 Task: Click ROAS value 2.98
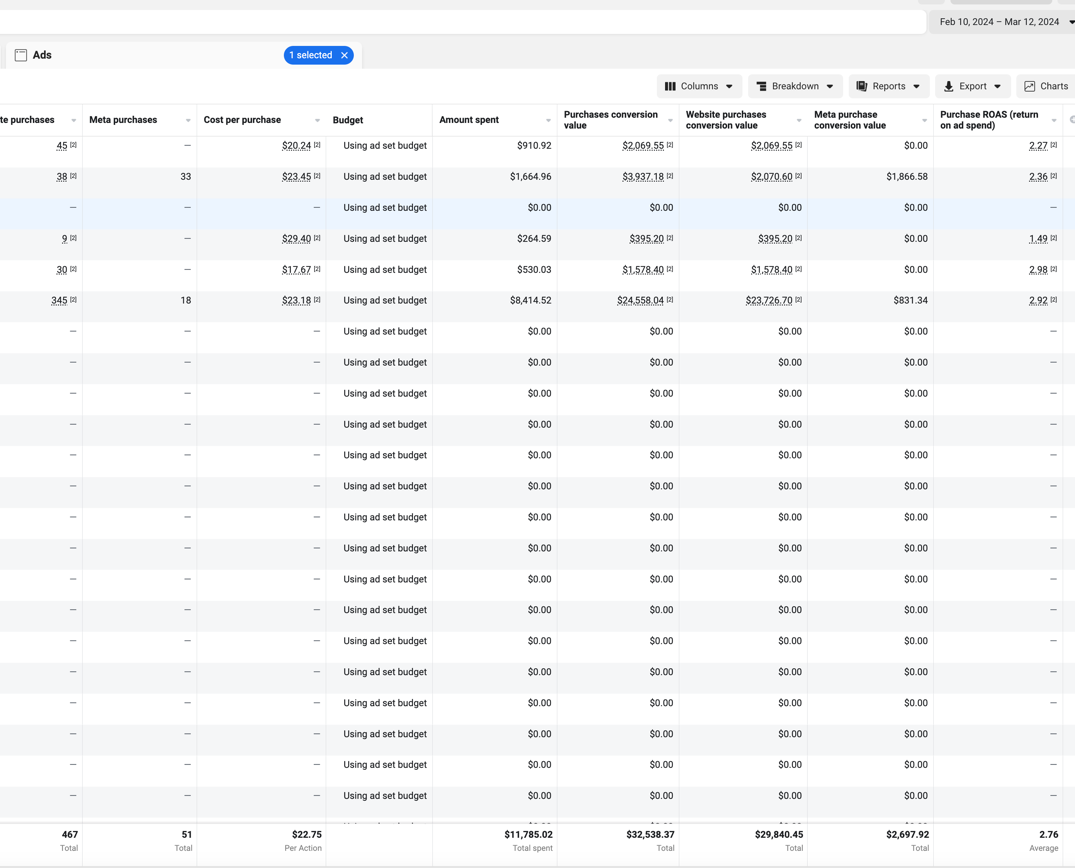1038,269
